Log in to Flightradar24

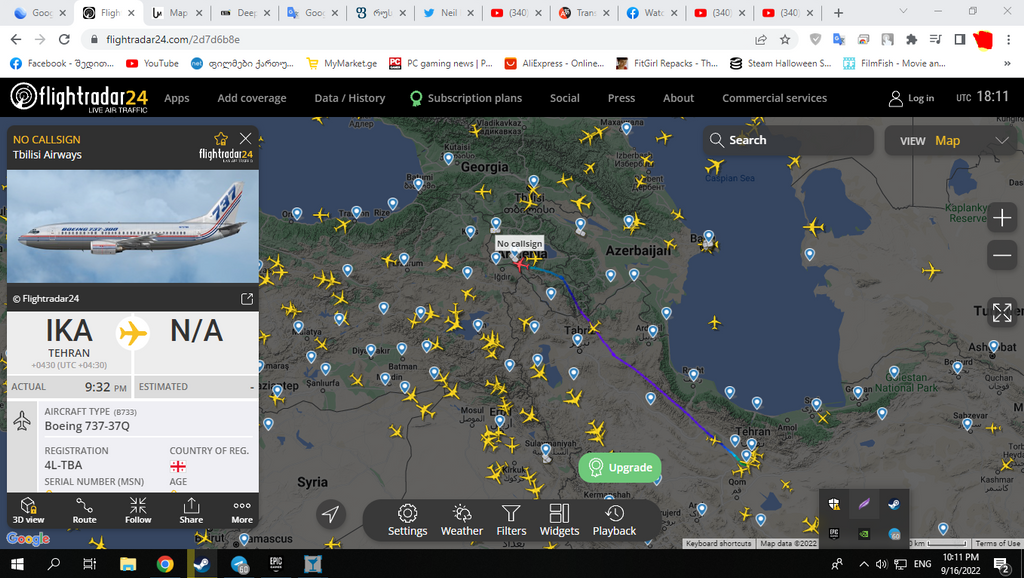click(x=911, y=98)
